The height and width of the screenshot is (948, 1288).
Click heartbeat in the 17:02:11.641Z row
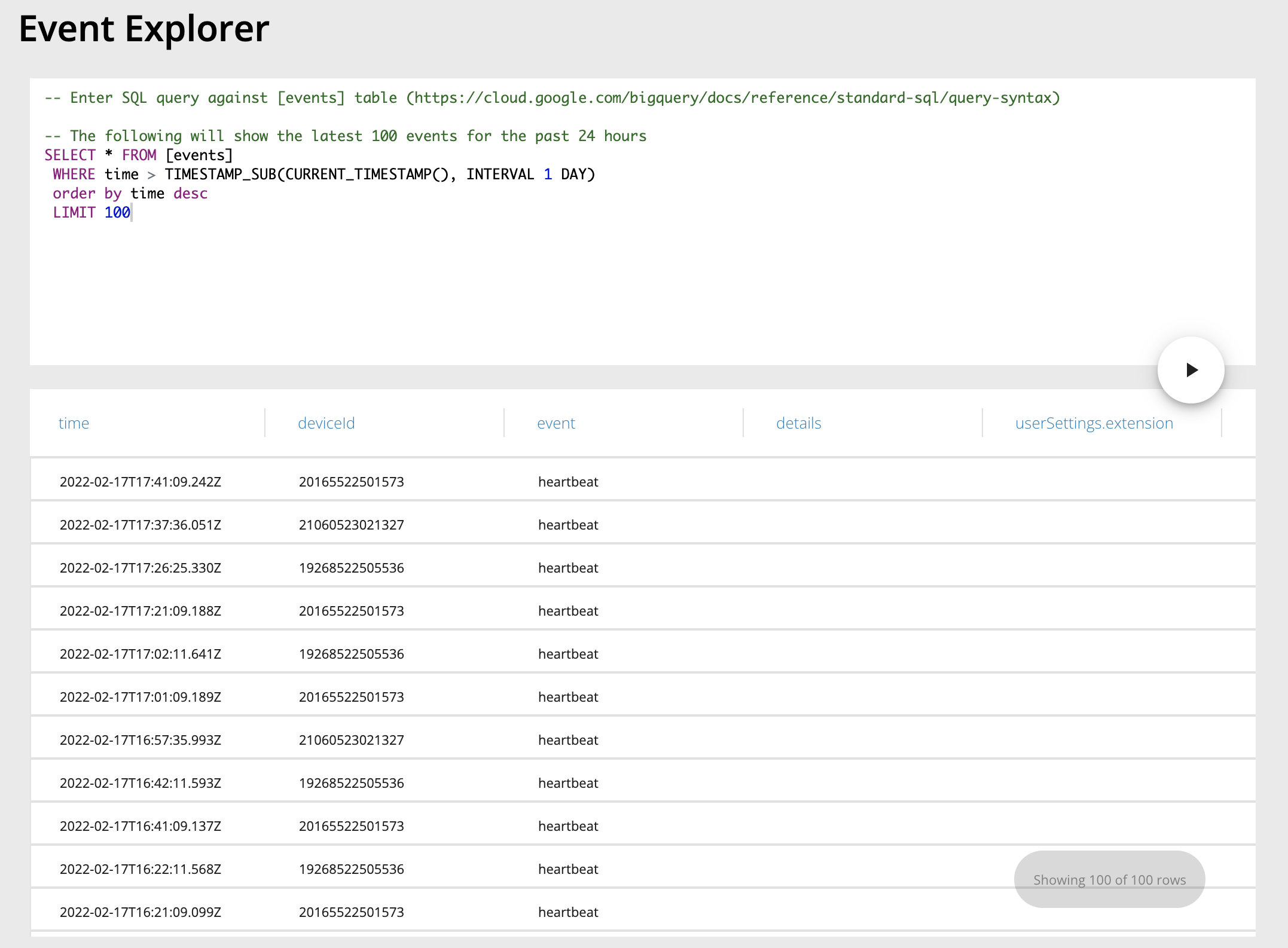568,654
